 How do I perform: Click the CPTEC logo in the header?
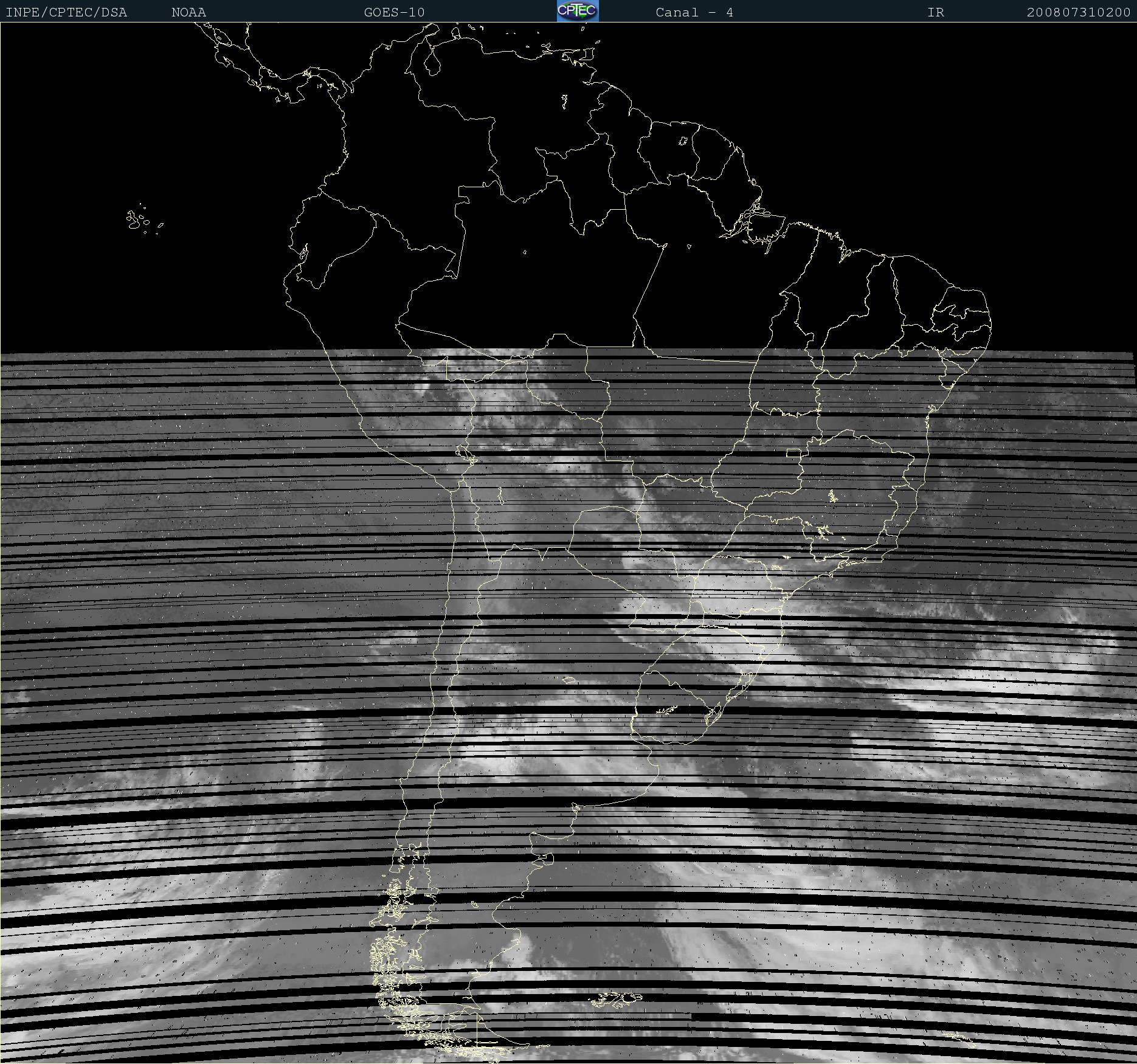(x=577, y=11)
